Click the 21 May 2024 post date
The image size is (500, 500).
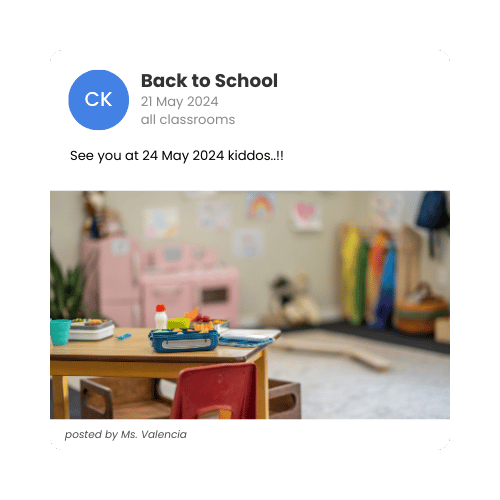[x=179, y=102]
